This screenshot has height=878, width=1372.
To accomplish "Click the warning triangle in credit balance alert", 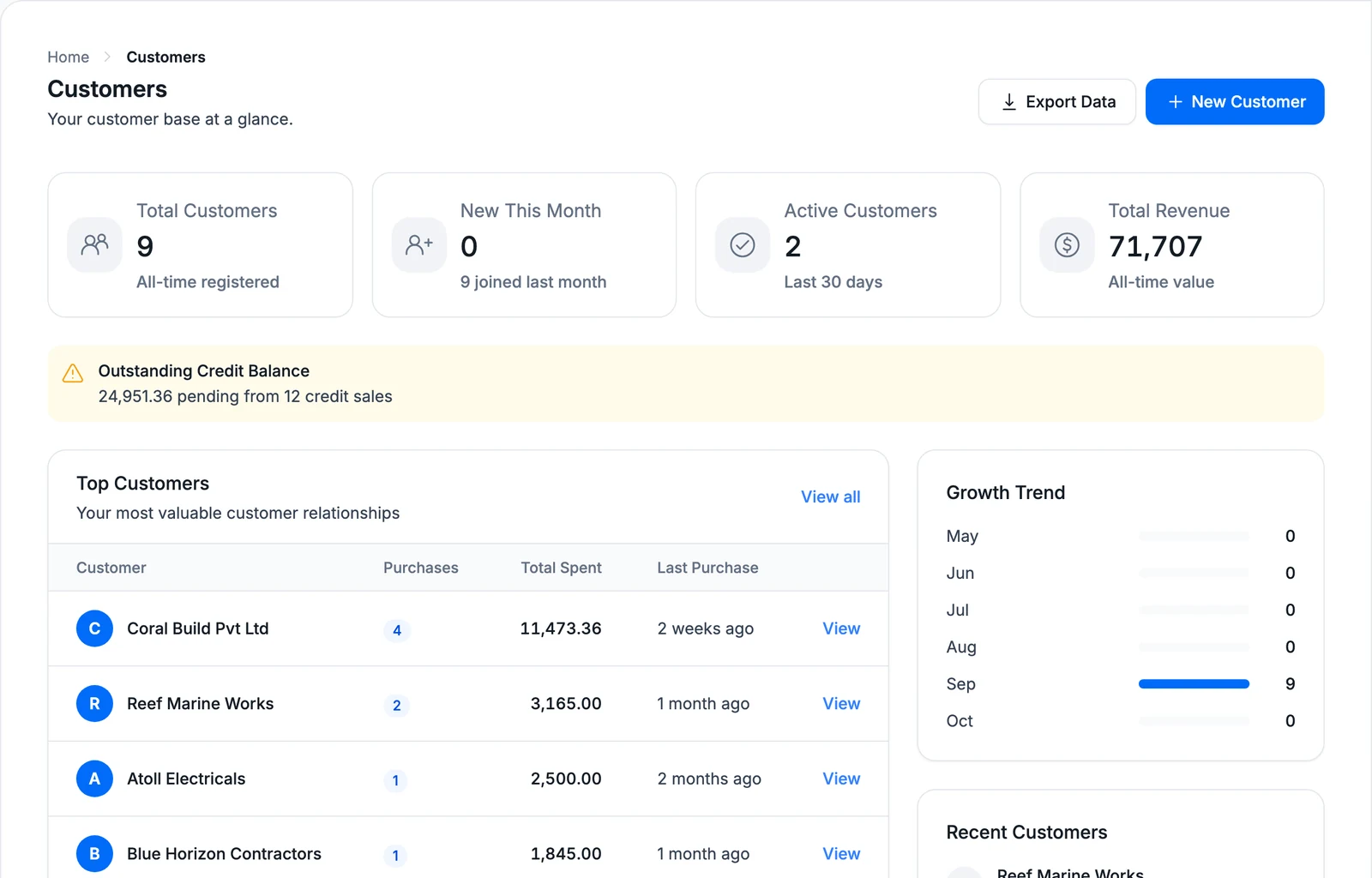I will (73, 373).
